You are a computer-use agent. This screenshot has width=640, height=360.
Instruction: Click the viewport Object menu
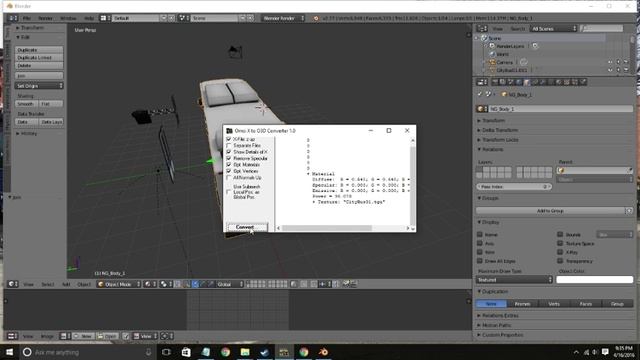coord(84,284)
